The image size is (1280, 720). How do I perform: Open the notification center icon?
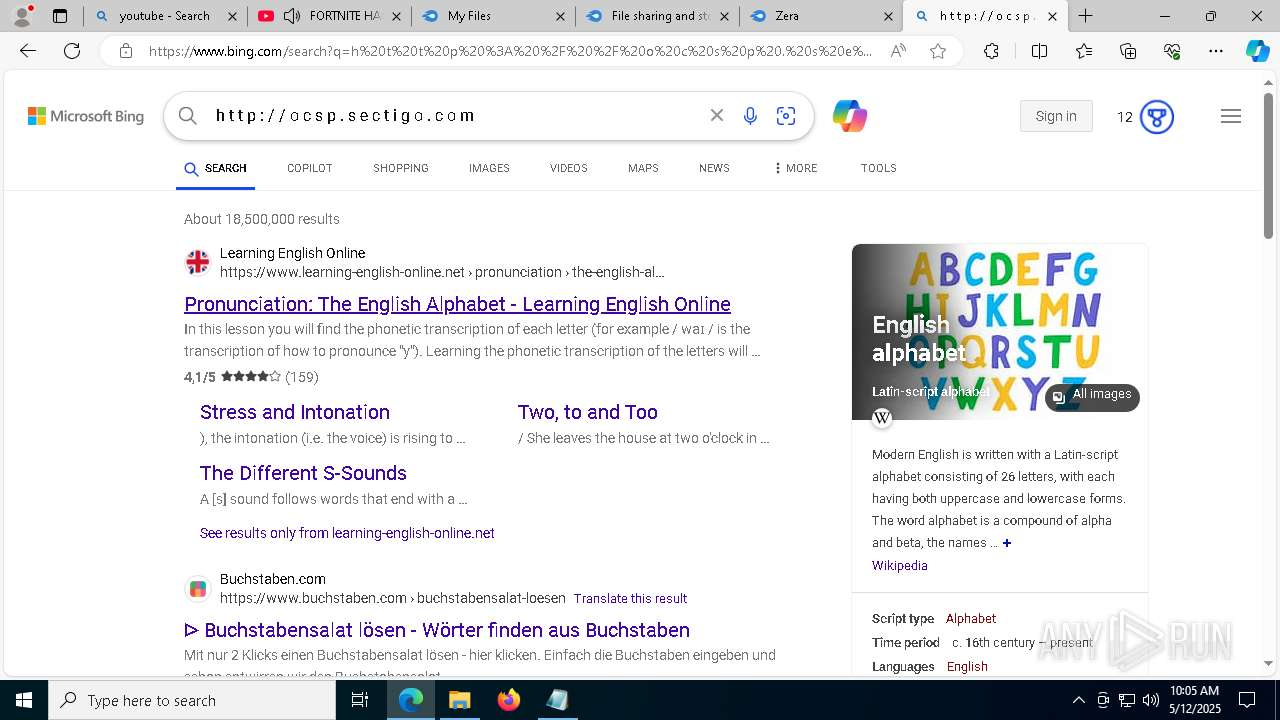pyautogui.click(x=1247, y=700)
